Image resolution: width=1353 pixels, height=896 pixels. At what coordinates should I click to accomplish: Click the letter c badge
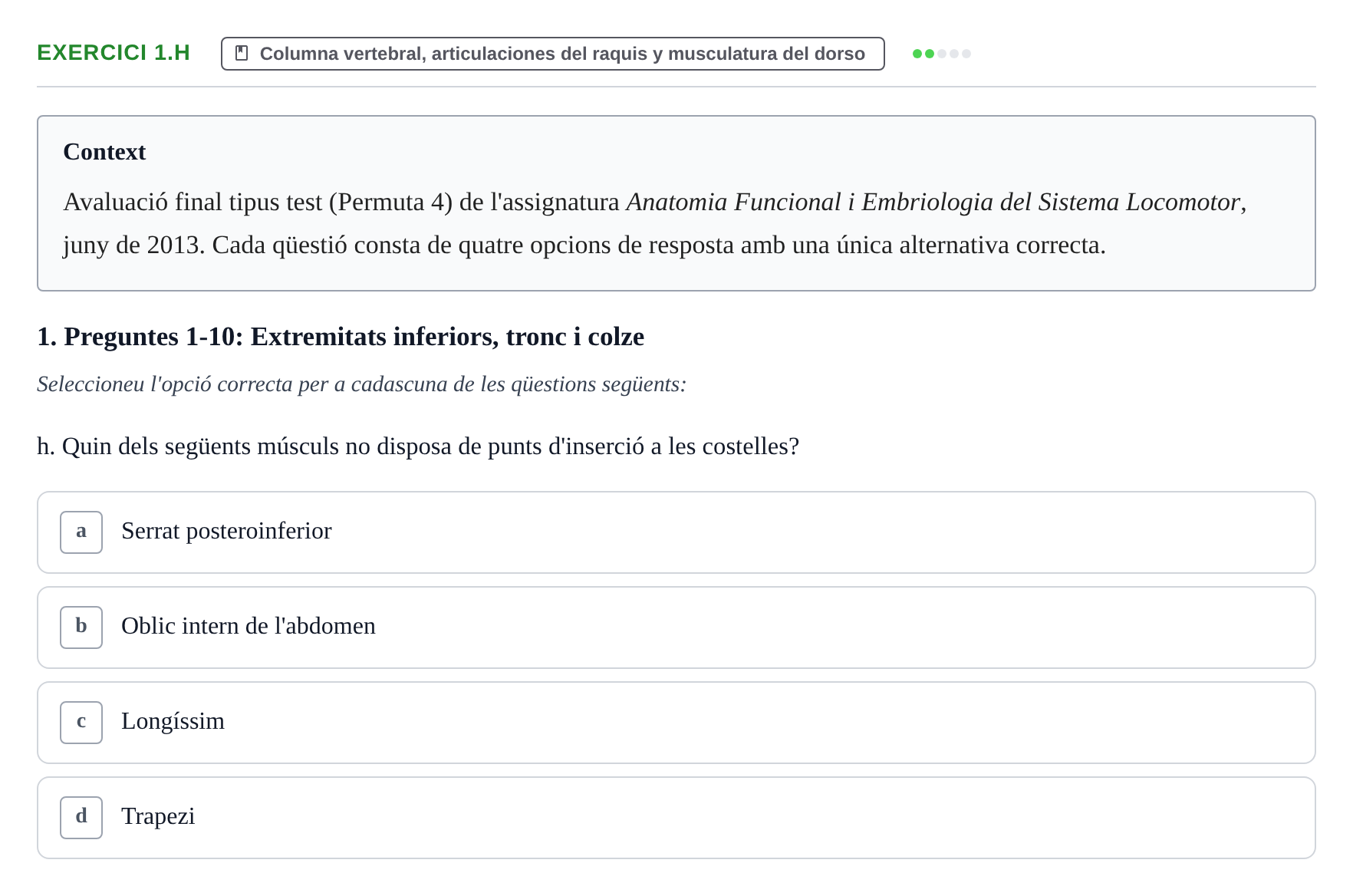tap(81, 723)
